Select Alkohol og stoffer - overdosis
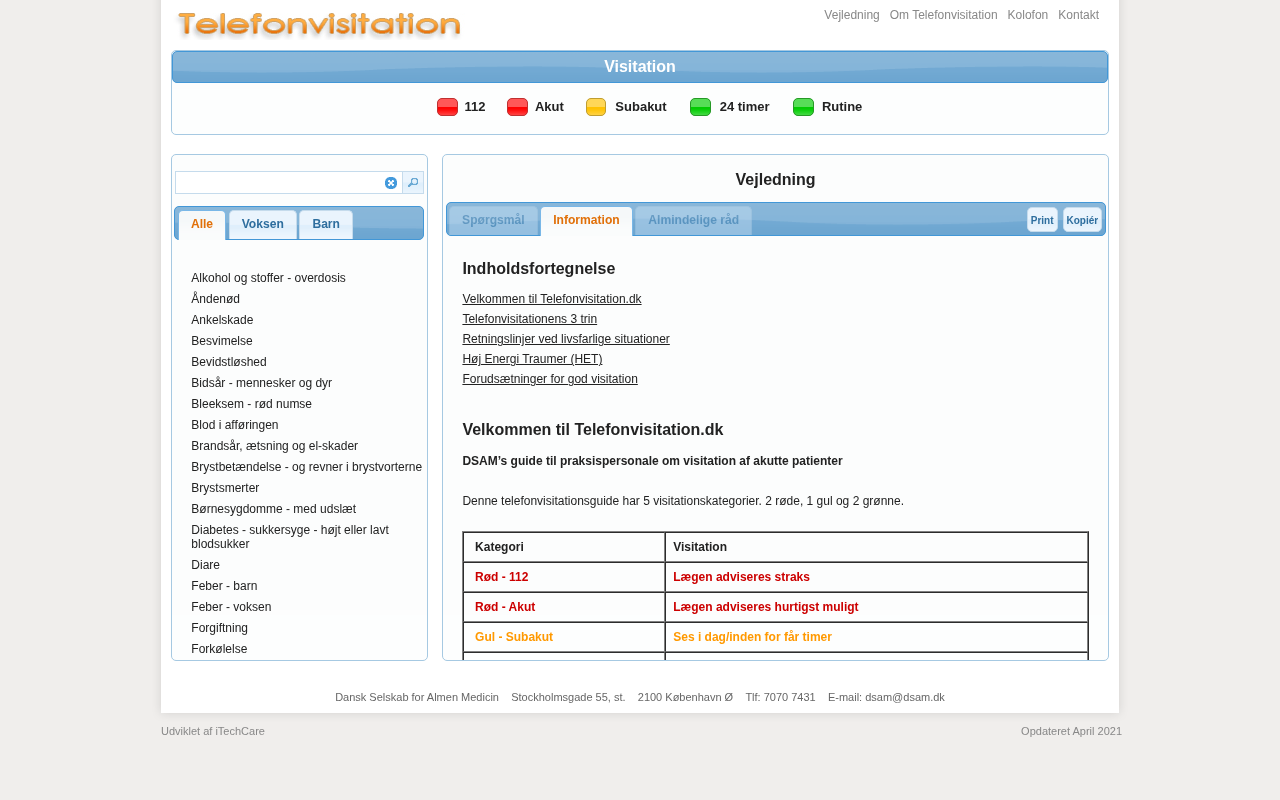Viewport: 1280px width, 800px height. coord(268,278)
